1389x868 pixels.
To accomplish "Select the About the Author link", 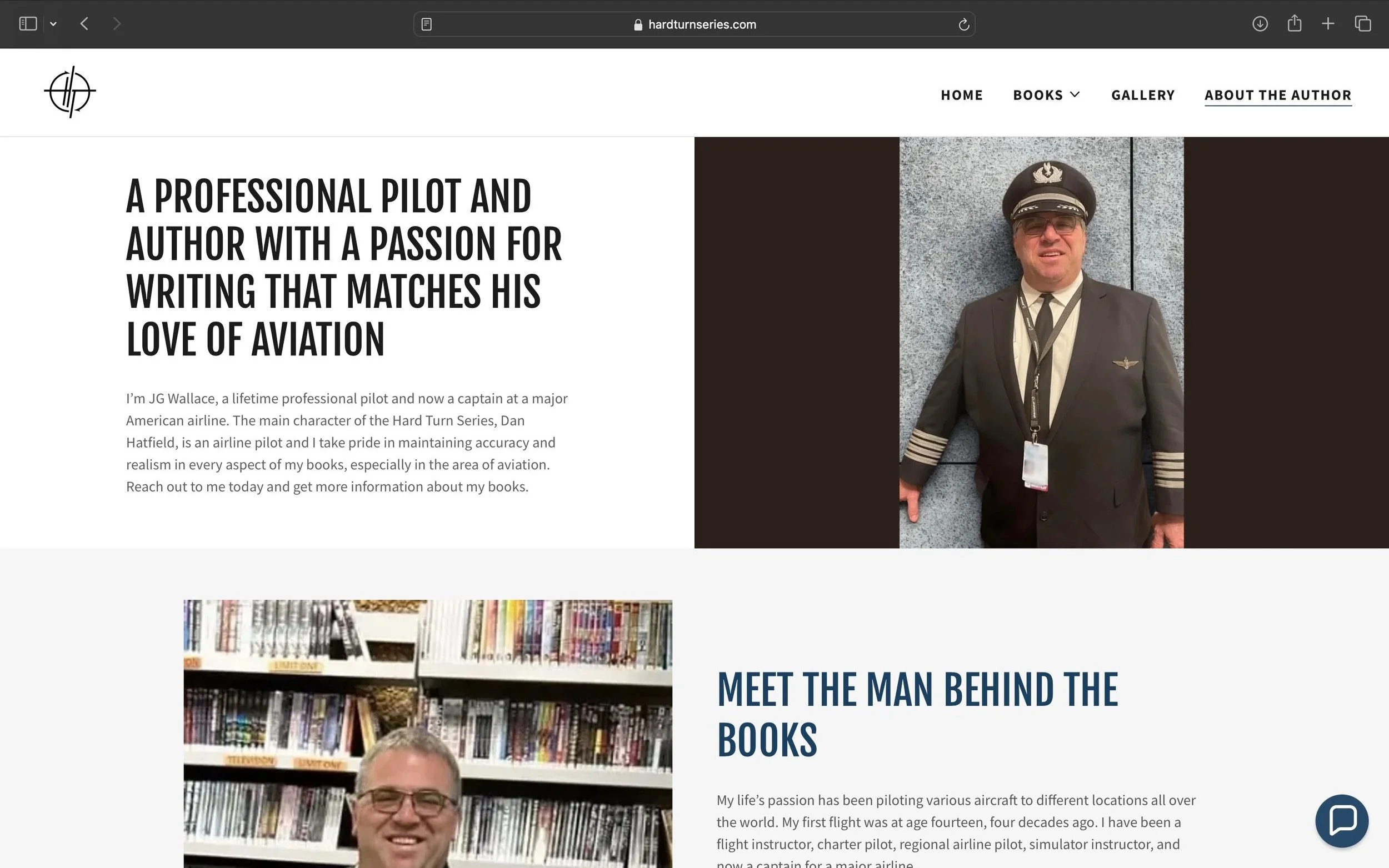I will tap(1278, 95).
